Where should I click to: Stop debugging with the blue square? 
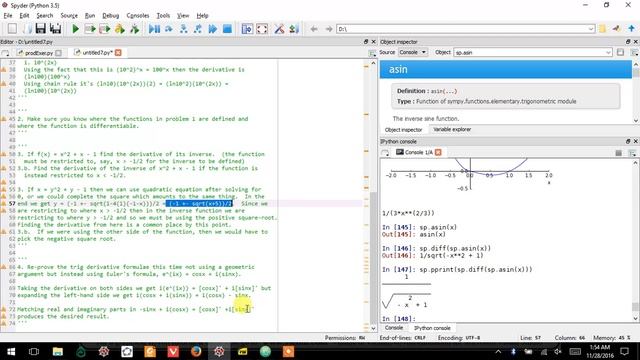point(227,29)
